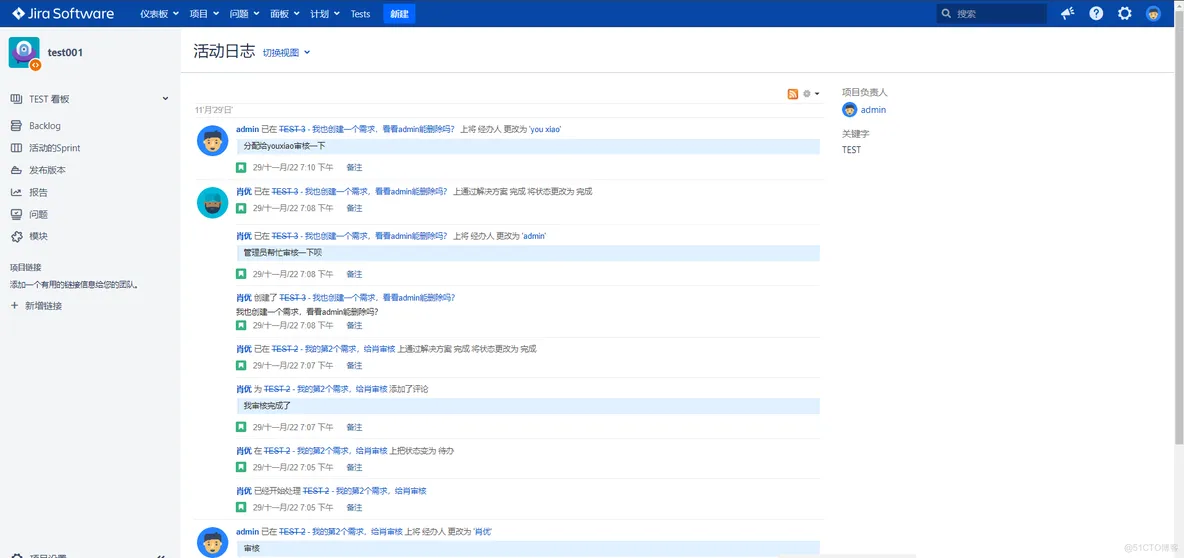Click admin avatar beside the 审核 entry
1184x558 pixels.
tap(212, 543)
